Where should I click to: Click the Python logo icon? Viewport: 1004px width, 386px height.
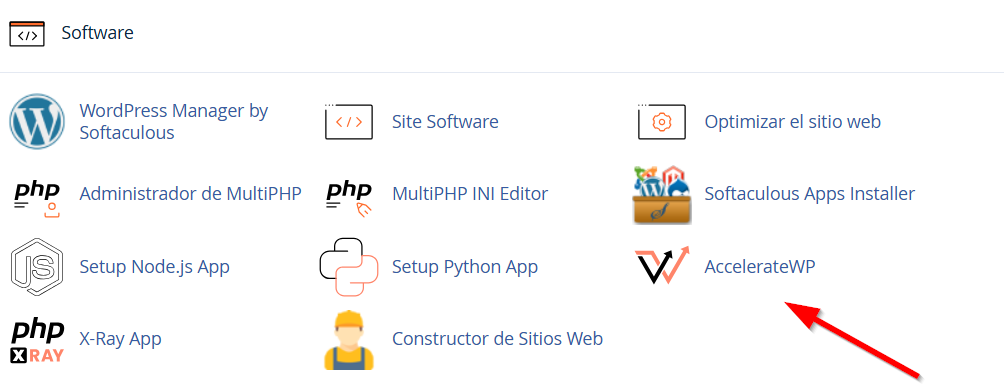349,267
